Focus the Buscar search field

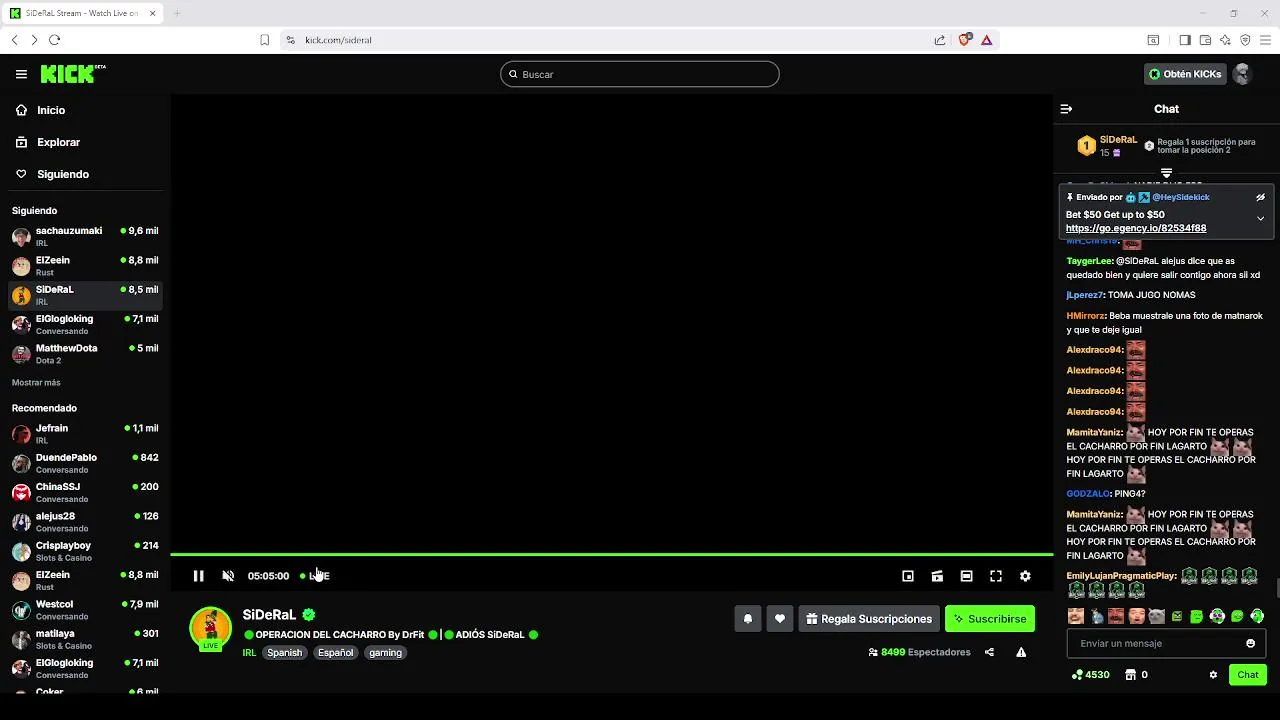coord(640,74)
